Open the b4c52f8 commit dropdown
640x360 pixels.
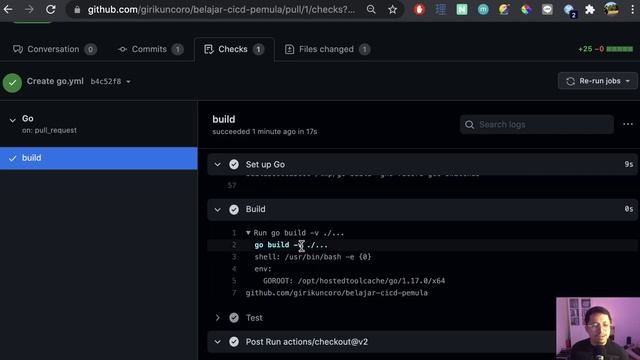(111, 82)
